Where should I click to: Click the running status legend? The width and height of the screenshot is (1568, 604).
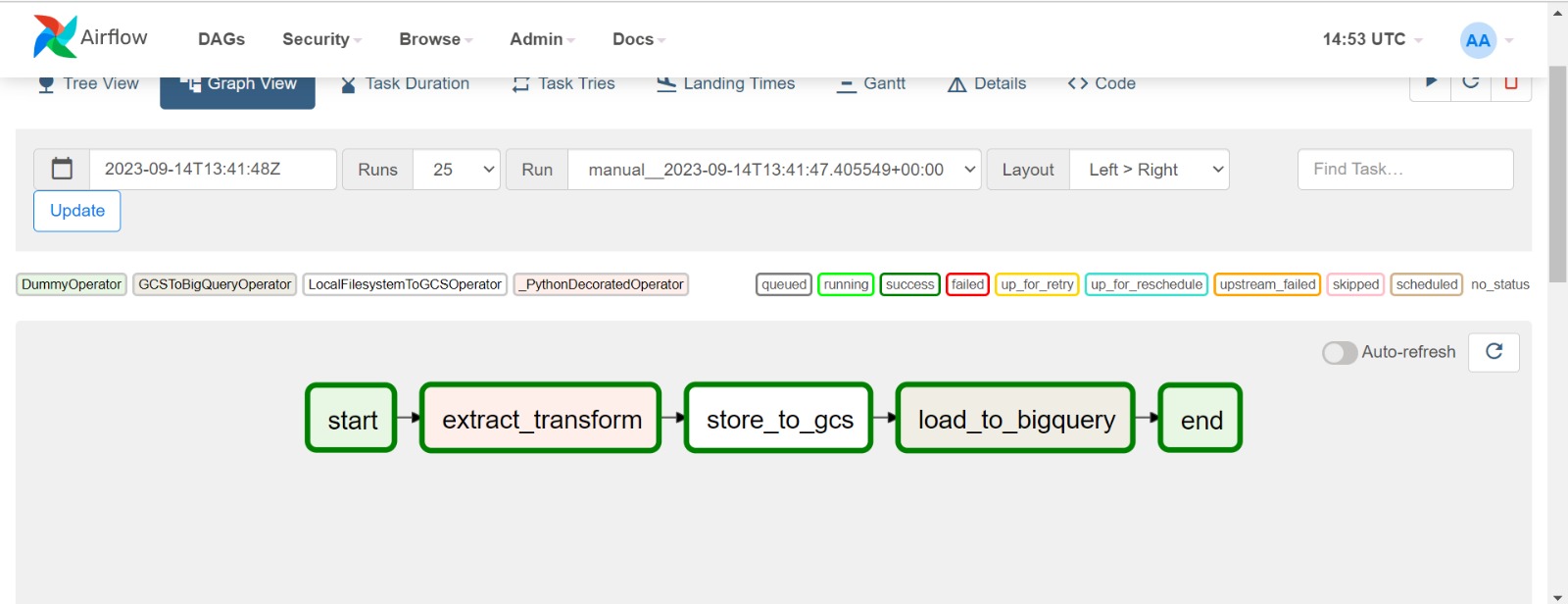[846, 284]
